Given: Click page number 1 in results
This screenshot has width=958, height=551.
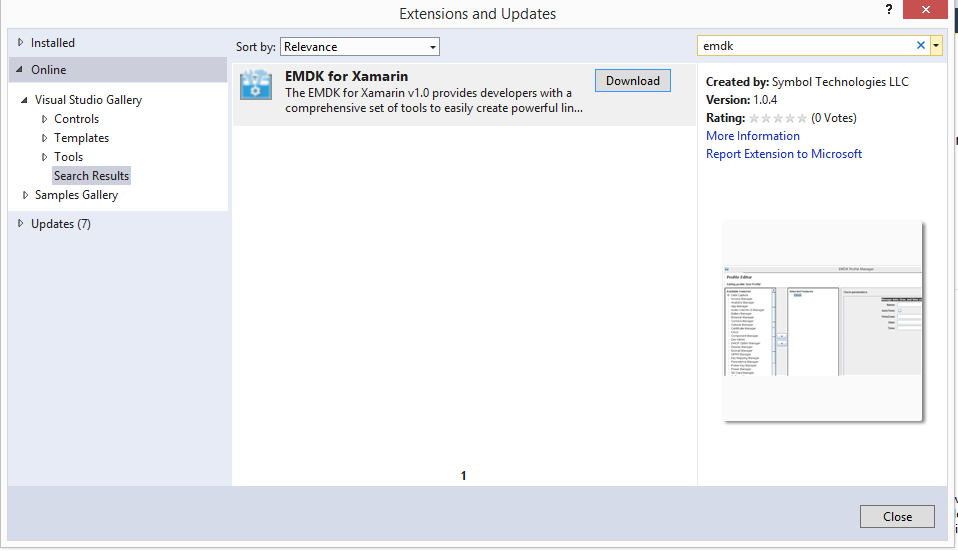Looking at the screenshot, I should coord(463,475).
